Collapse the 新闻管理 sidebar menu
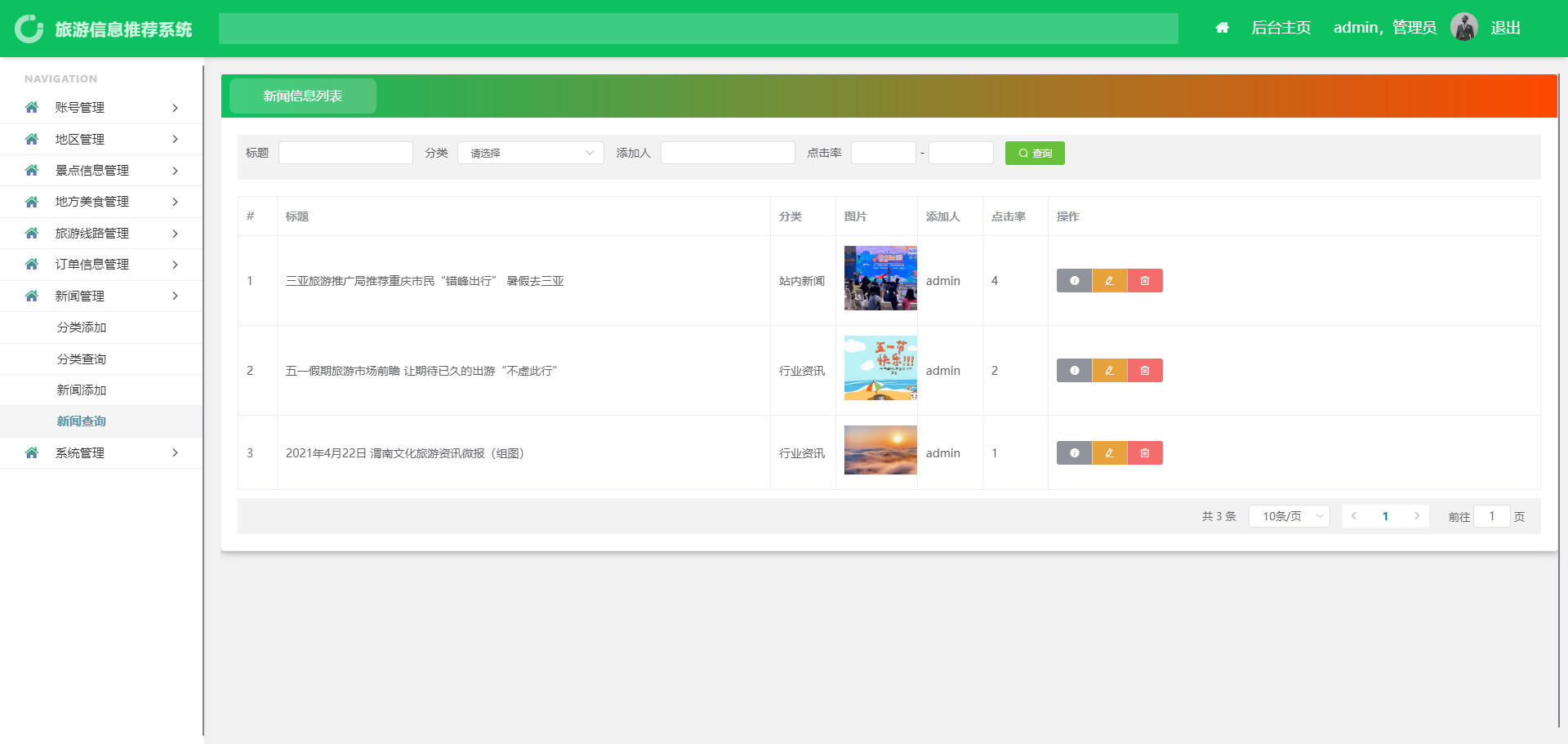The width and height of the screenshot is (1568, 744). click(x=100, y=296)
